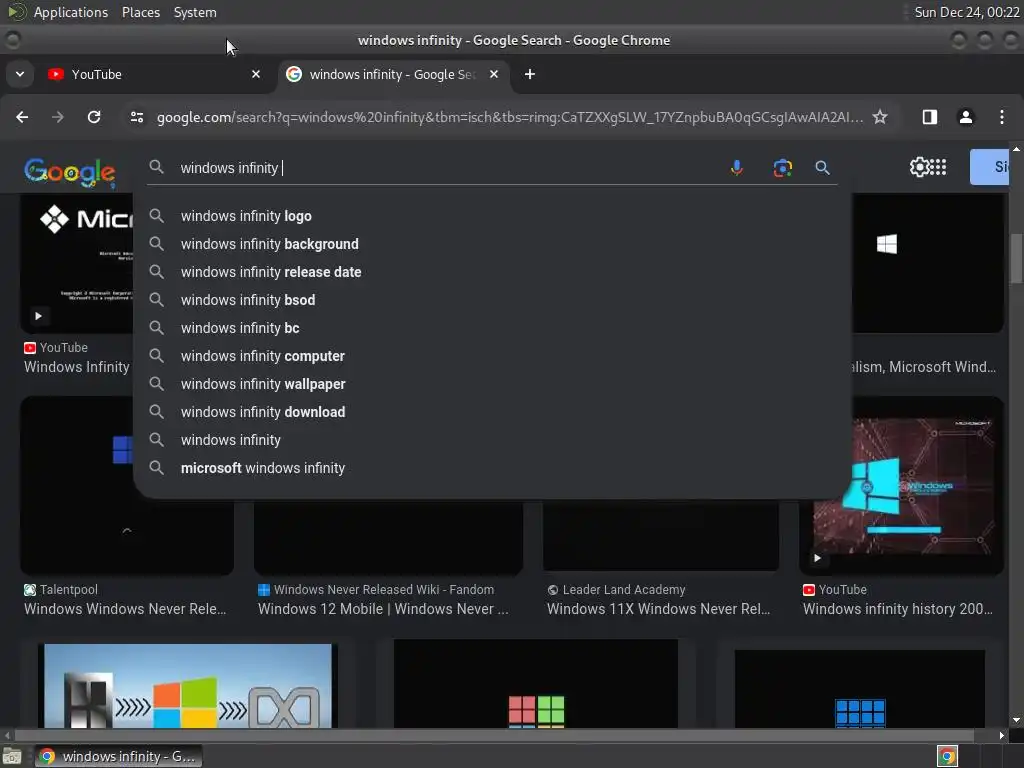Choose suggestion windows infinity wallpaper
This screenshot has height=768, width=1024.
[492, 385]
